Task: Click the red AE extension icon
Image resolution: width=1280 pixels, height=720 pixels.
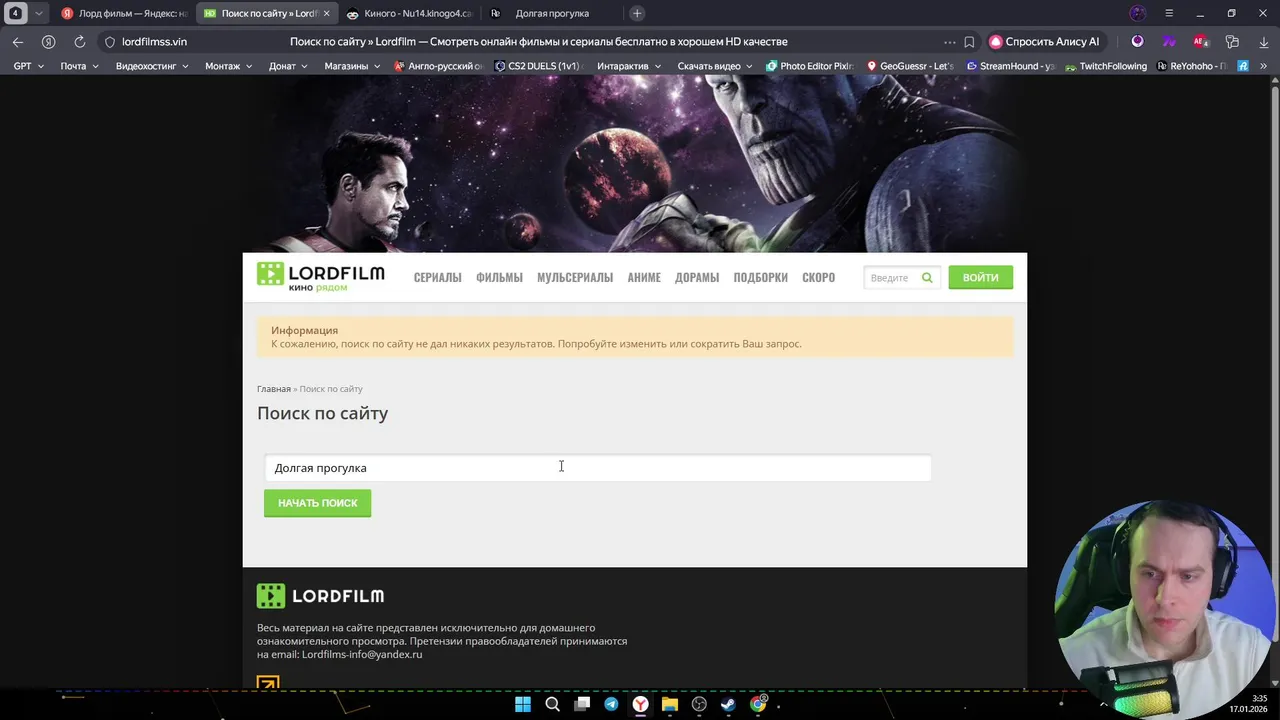Action: [1201, 42]
